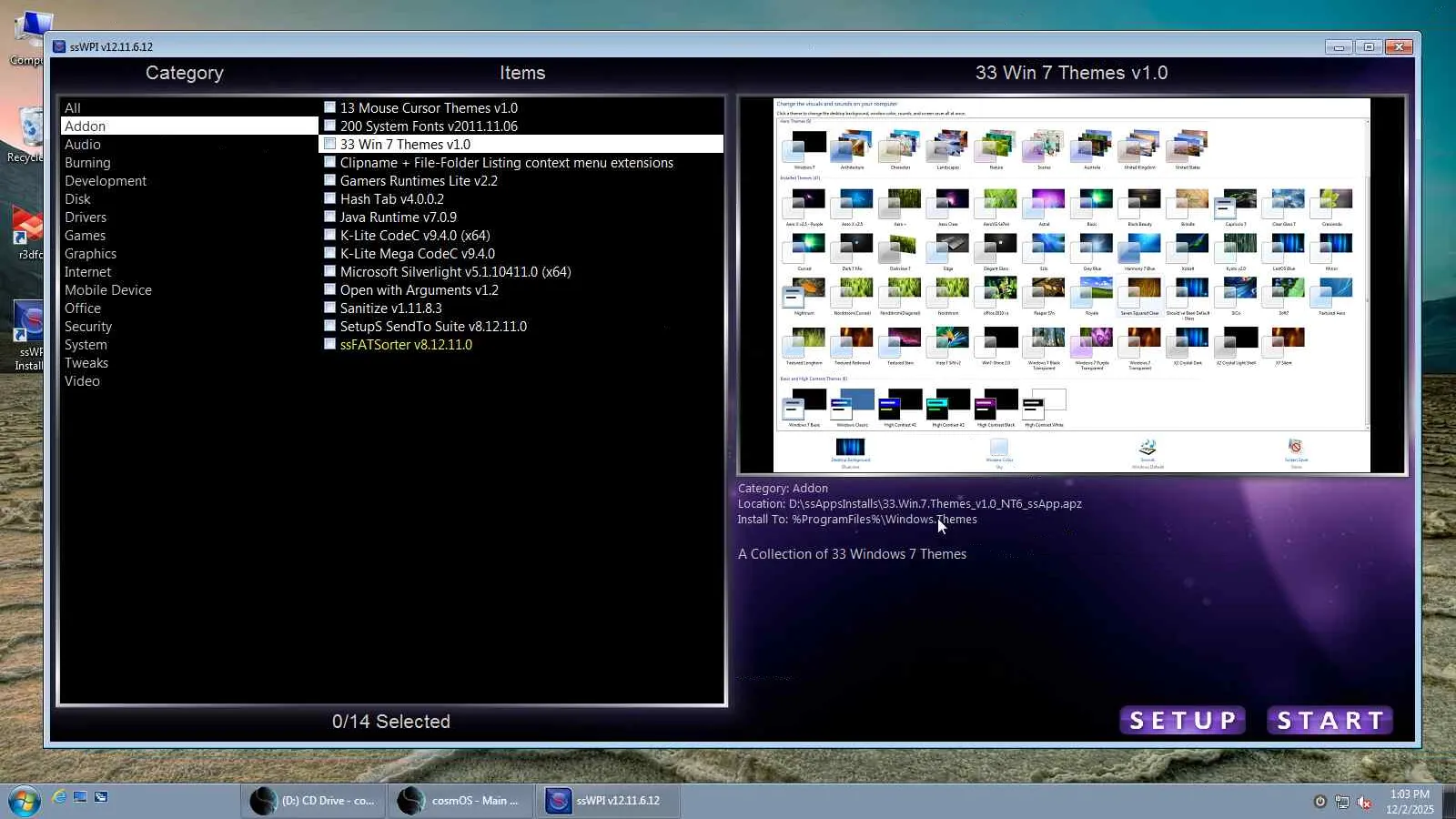Choose the Addon category
The width and height of the screenshot is (1456, 819).
point(189,126)
